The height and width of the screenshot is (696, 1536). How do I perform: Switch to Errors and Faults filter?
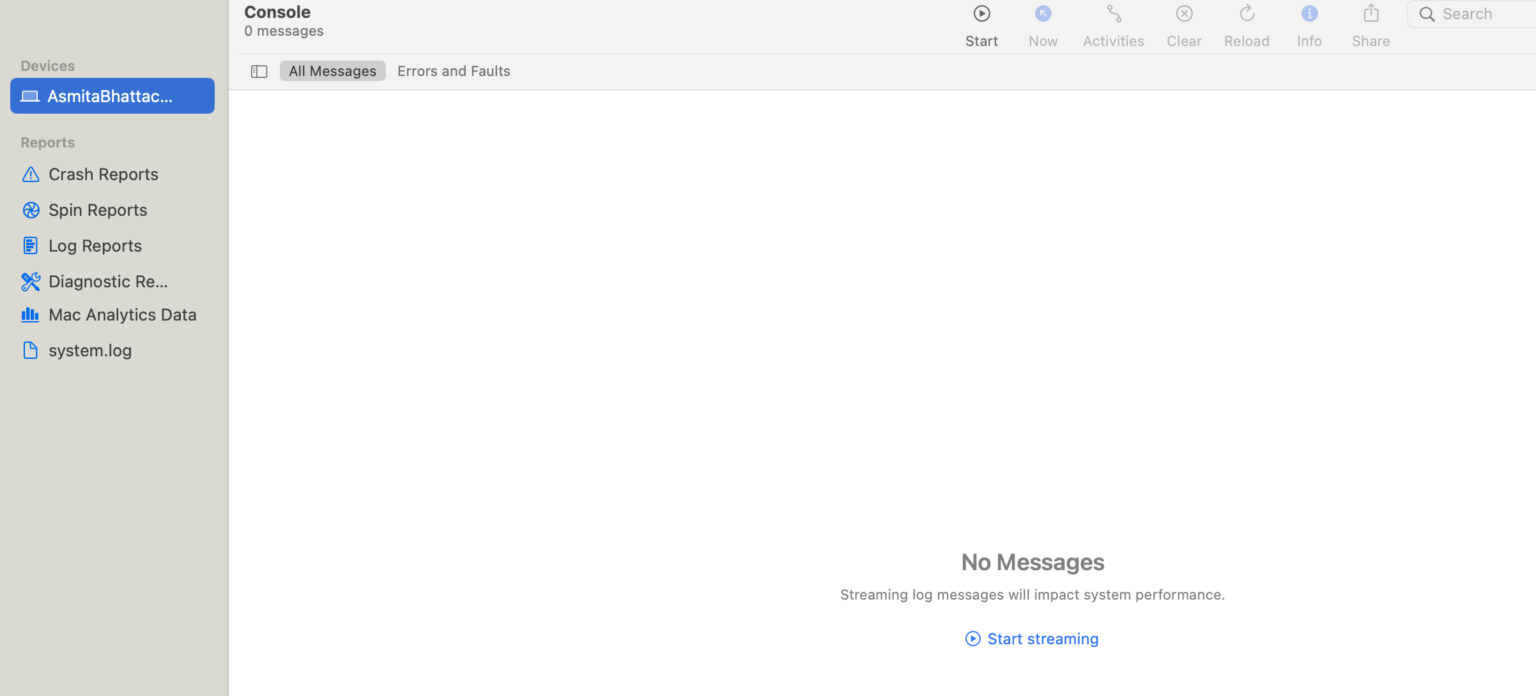453,71
